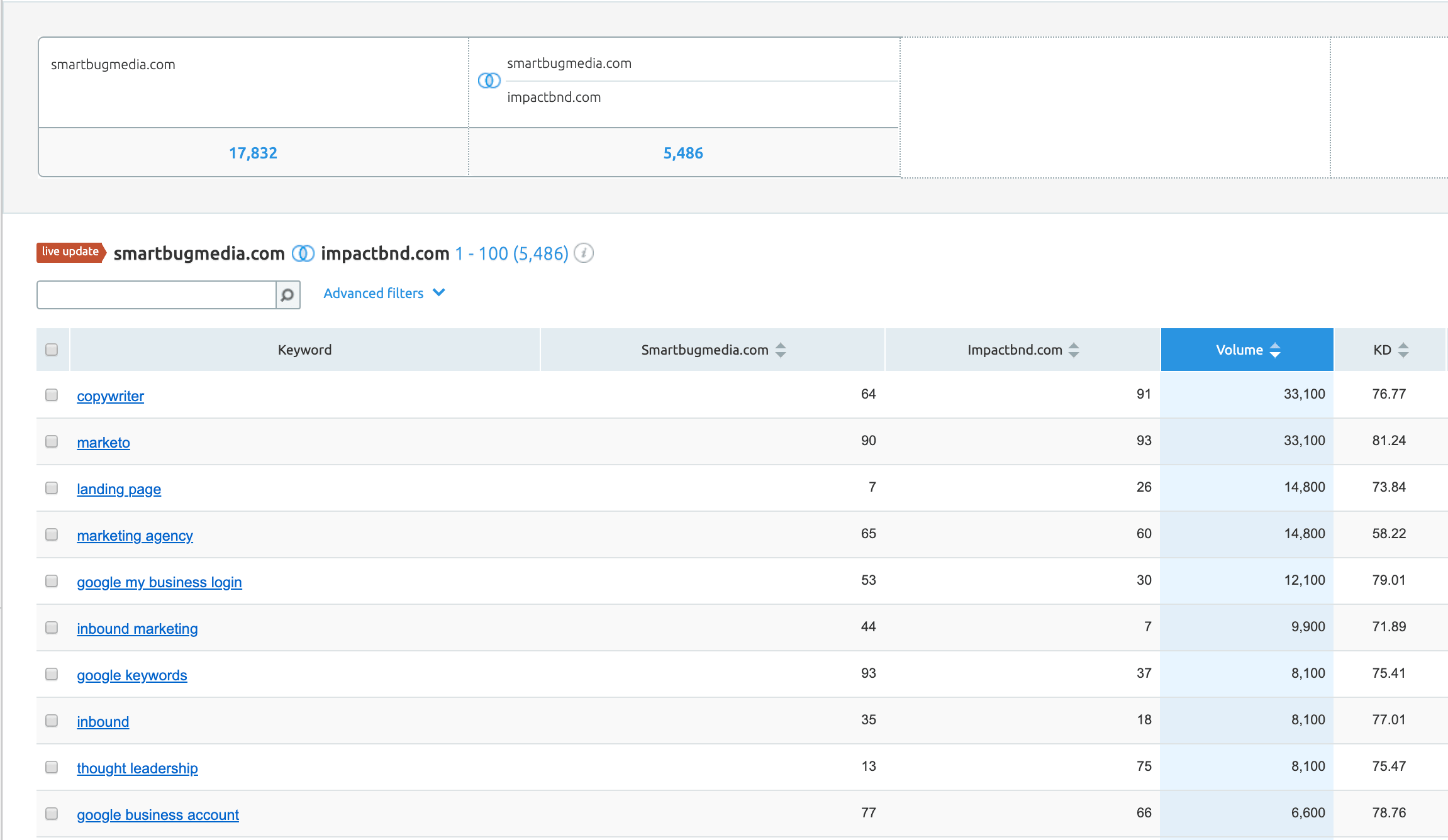This screenshot has width=1448, height=840.
Task: Click the live update badge
Action: [71, 252]
